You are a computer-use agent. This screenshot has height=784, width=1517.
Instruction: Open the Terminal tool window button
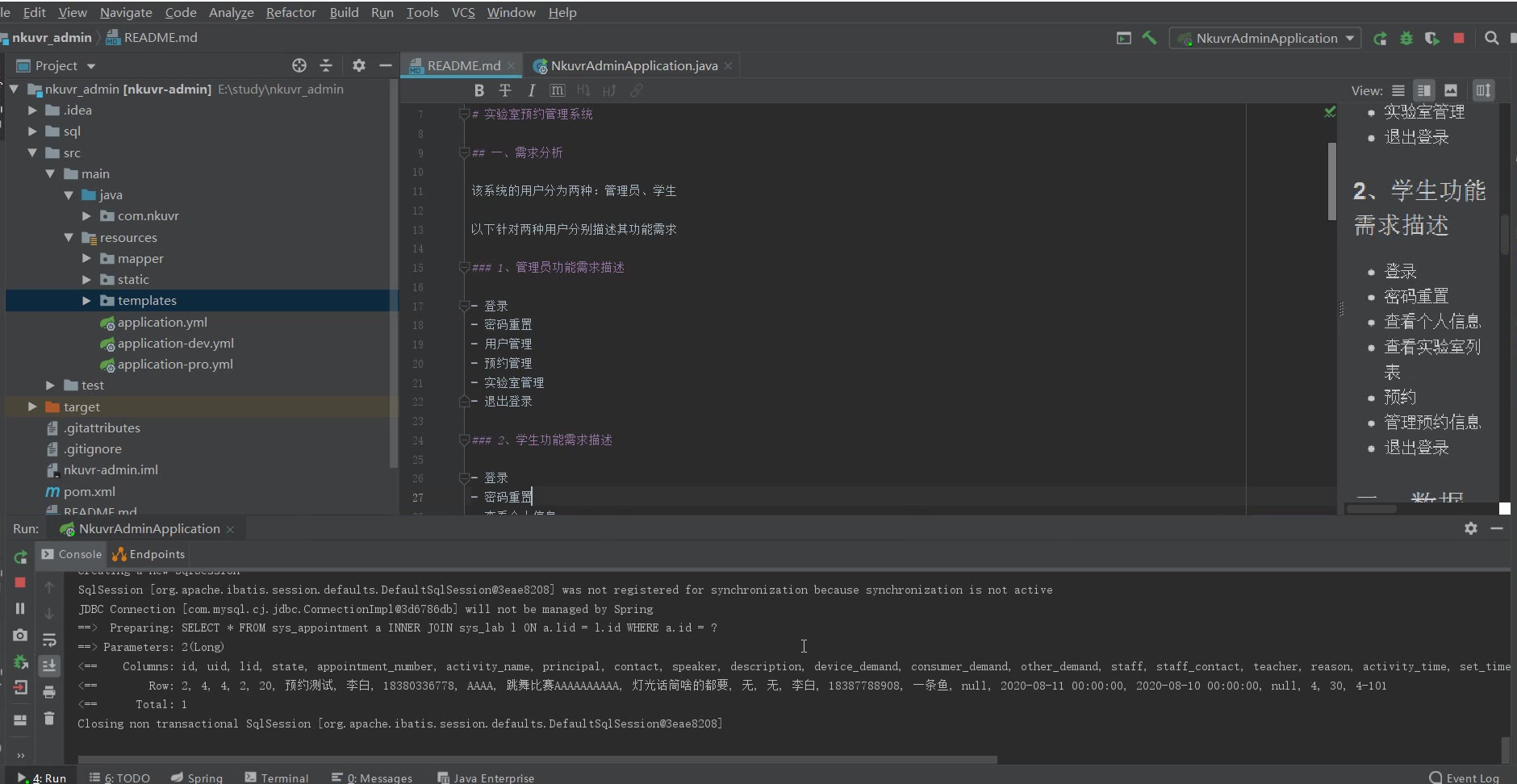coord(277,778)
